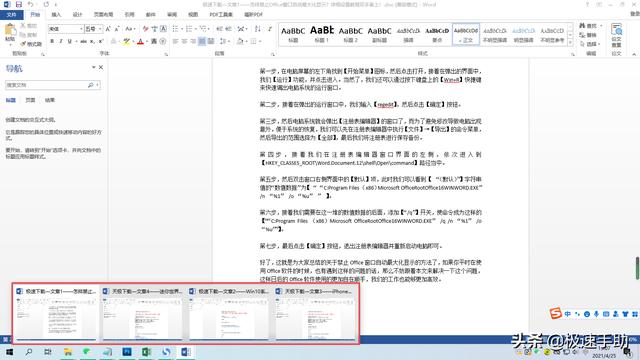Open the blue File tab
The image size is (640, 360).
click(x=11, y=15)
